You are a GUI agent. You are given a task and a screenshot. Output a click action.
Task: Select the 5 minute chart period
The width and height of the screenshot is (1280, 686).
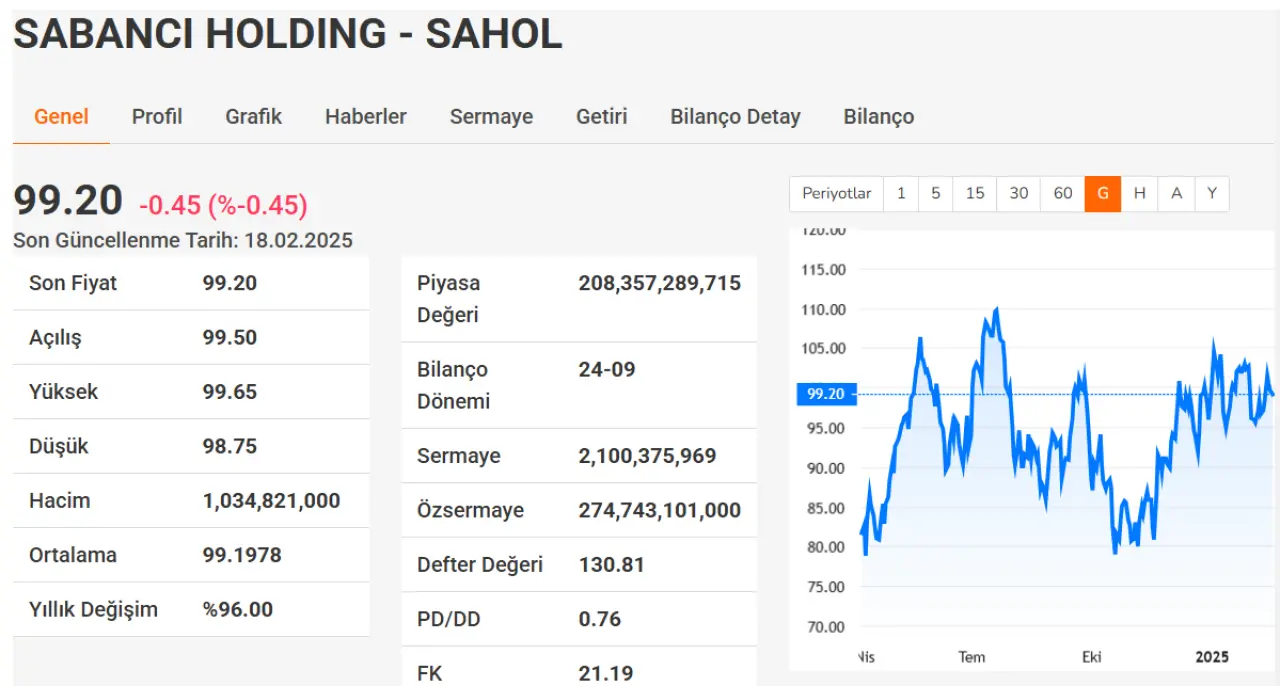[x=935, y=194]
